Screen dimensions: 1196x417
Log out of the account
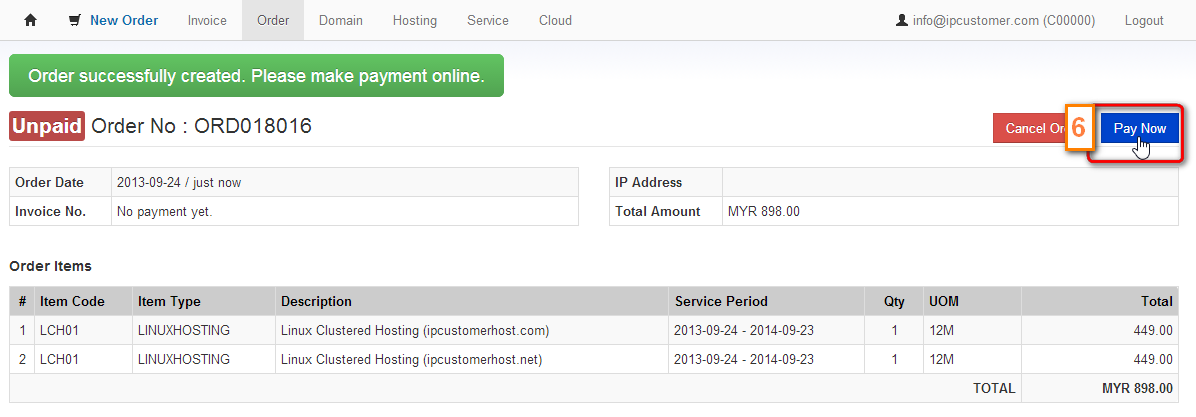(1144, 21)
